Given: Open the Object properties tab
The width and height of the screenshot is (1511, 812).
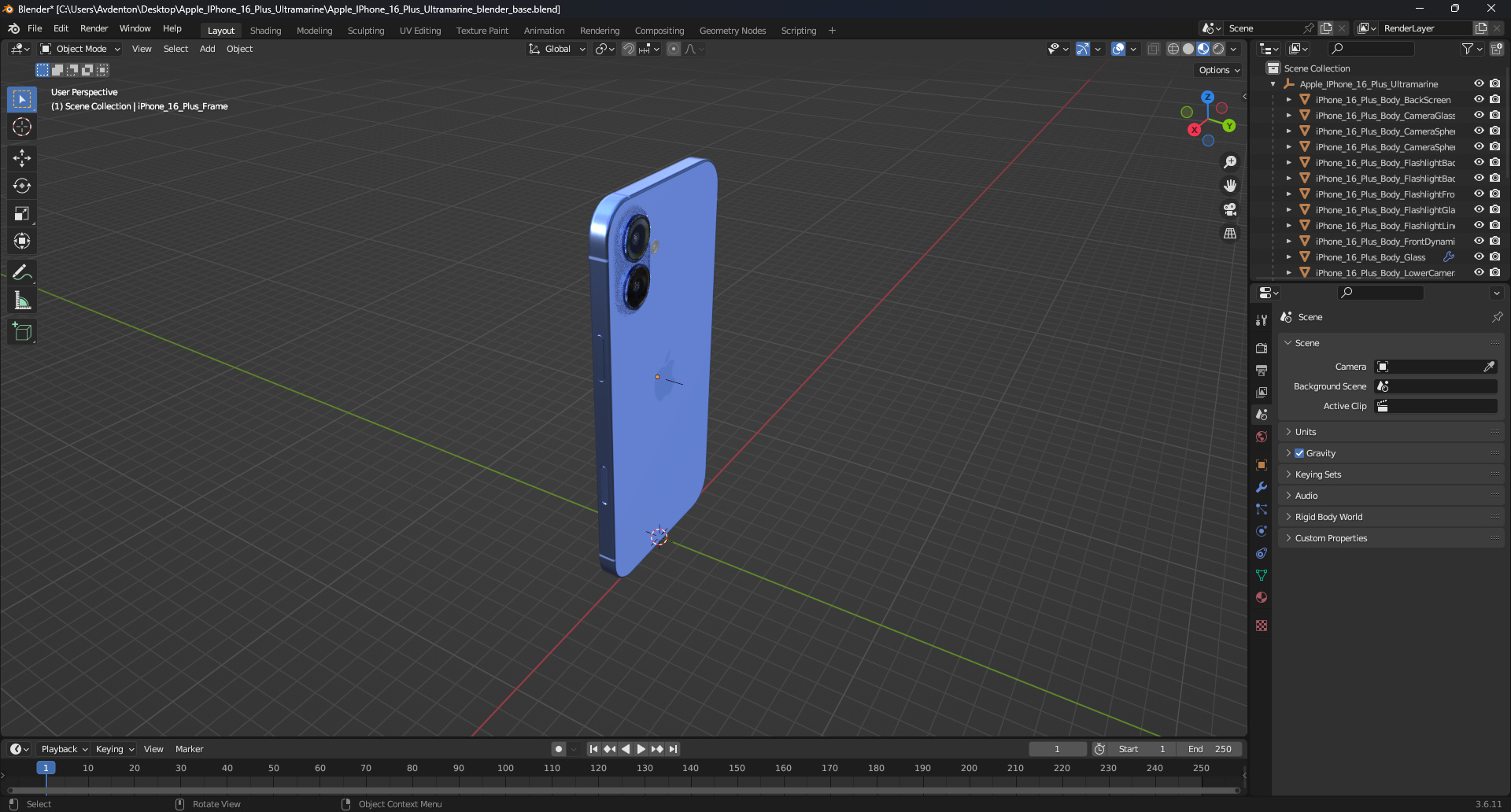Looking at the screenshot, I should [1262, 465].
